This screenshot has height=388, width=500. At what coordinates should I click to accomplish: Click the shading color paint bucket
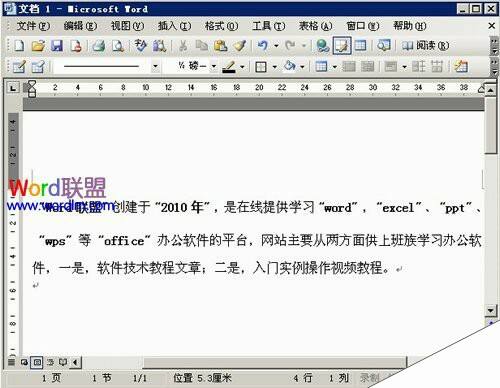(290, 66)
